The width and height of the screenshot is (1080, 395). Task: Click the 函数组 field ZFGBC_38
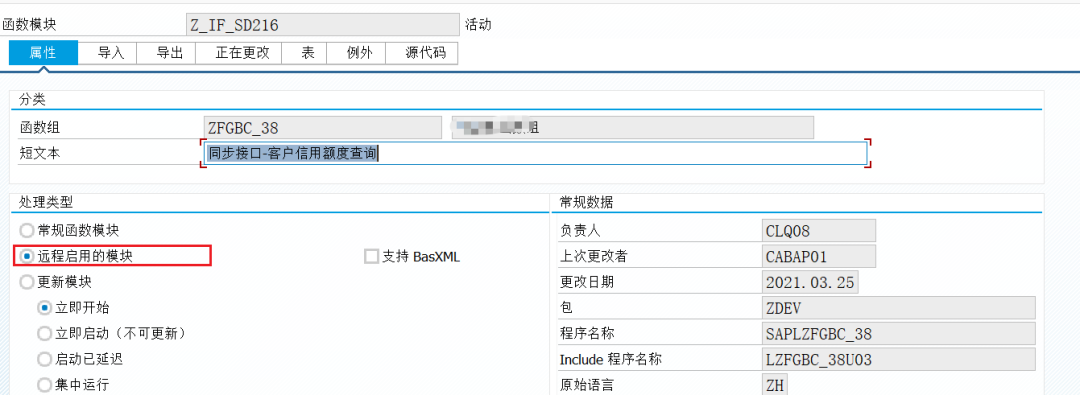click(322, 128)
